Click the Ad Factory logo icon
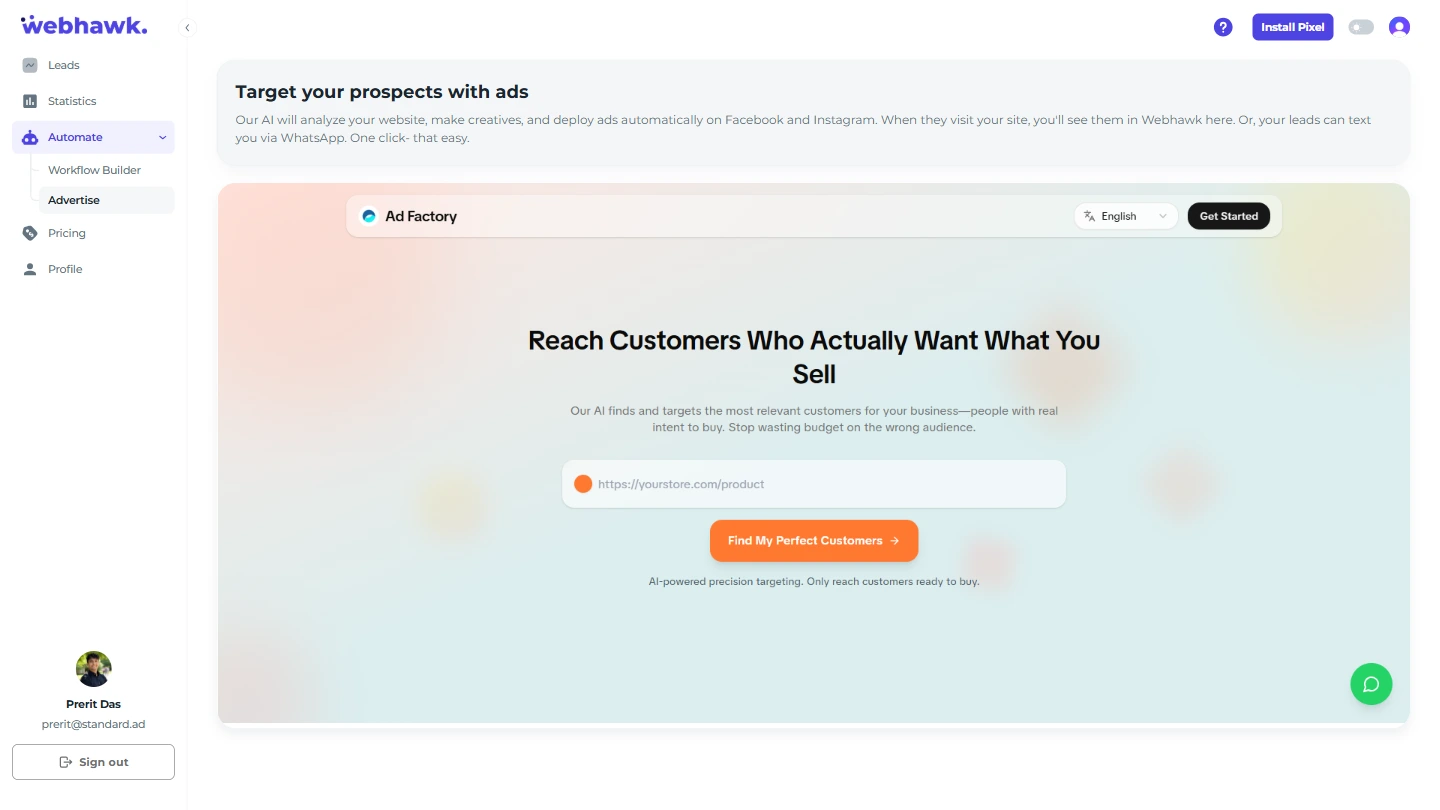The height and width of the screenshot is (810, 1440). point(369,216)
